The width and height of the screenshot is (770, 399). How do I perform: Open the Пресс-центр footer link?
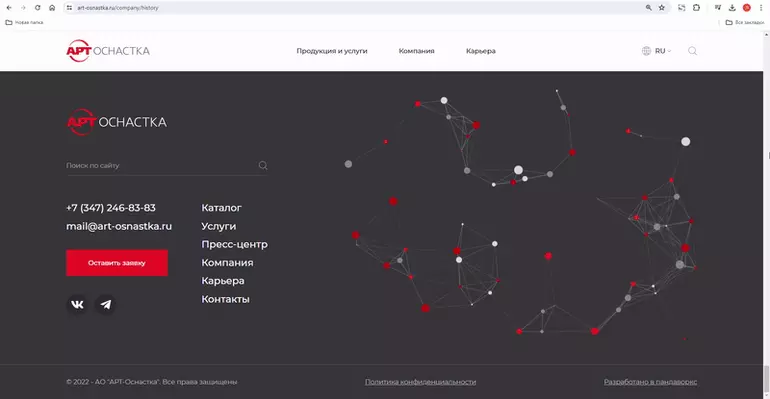(235, 244)
